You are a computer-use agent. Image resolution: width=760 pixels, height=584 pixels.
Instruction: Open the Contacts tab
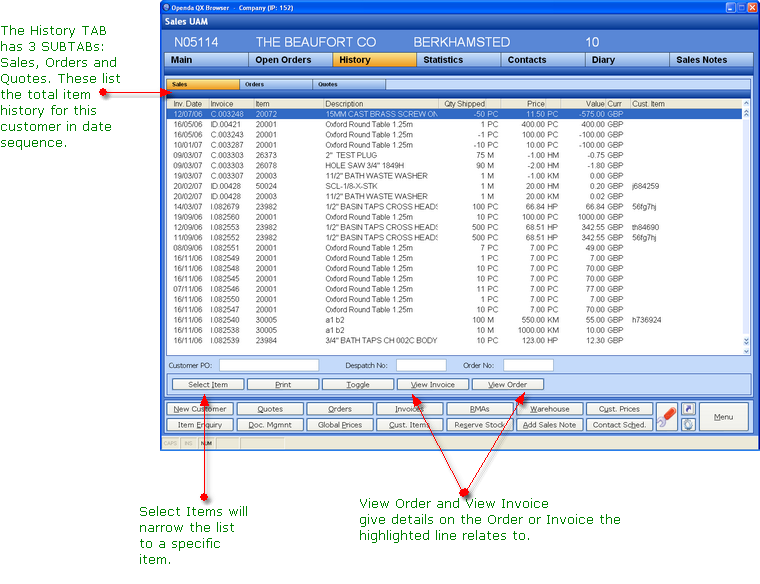coord(543,60)
